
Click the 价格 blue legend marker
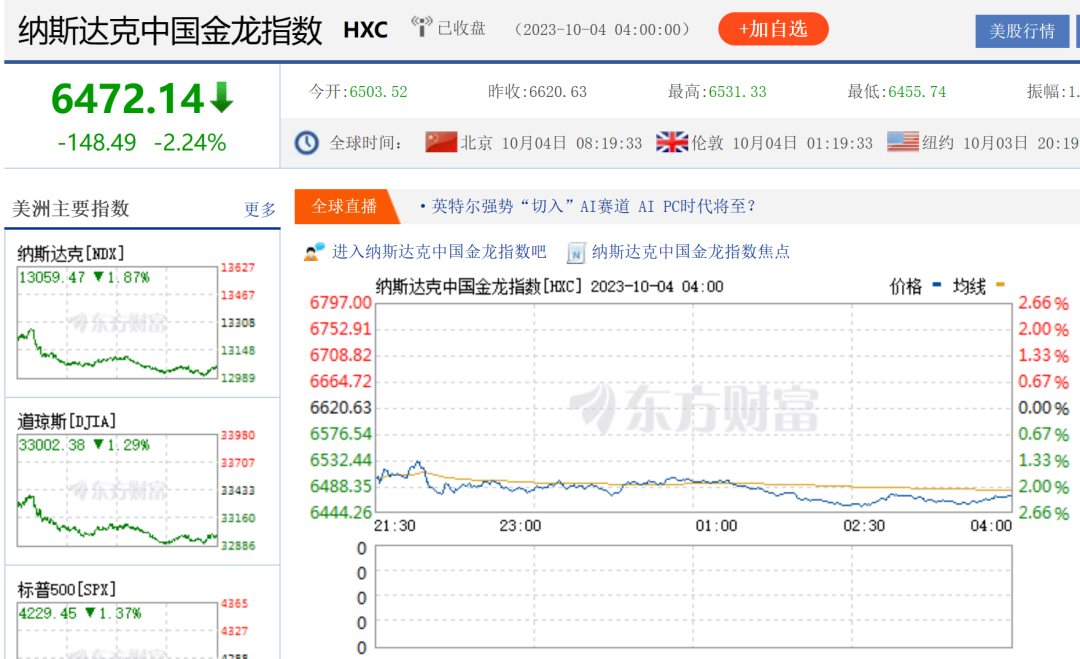(x=937, y=284)
